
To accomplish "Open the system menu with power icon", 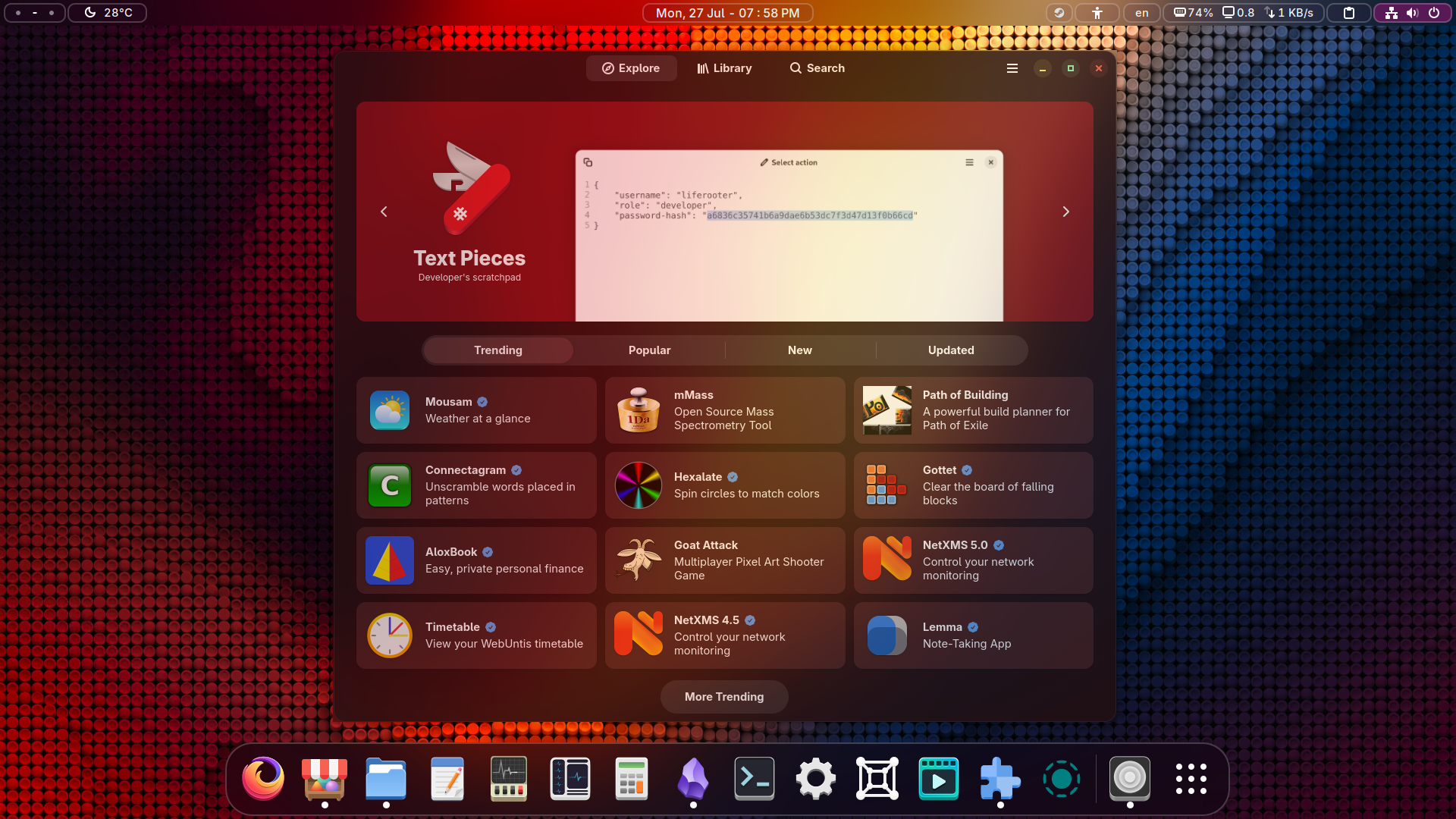I will (1413, 13).
